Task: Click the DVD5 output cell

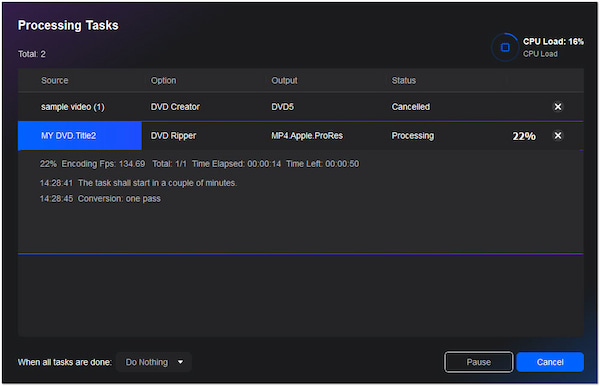Action: tap(282, 107)
